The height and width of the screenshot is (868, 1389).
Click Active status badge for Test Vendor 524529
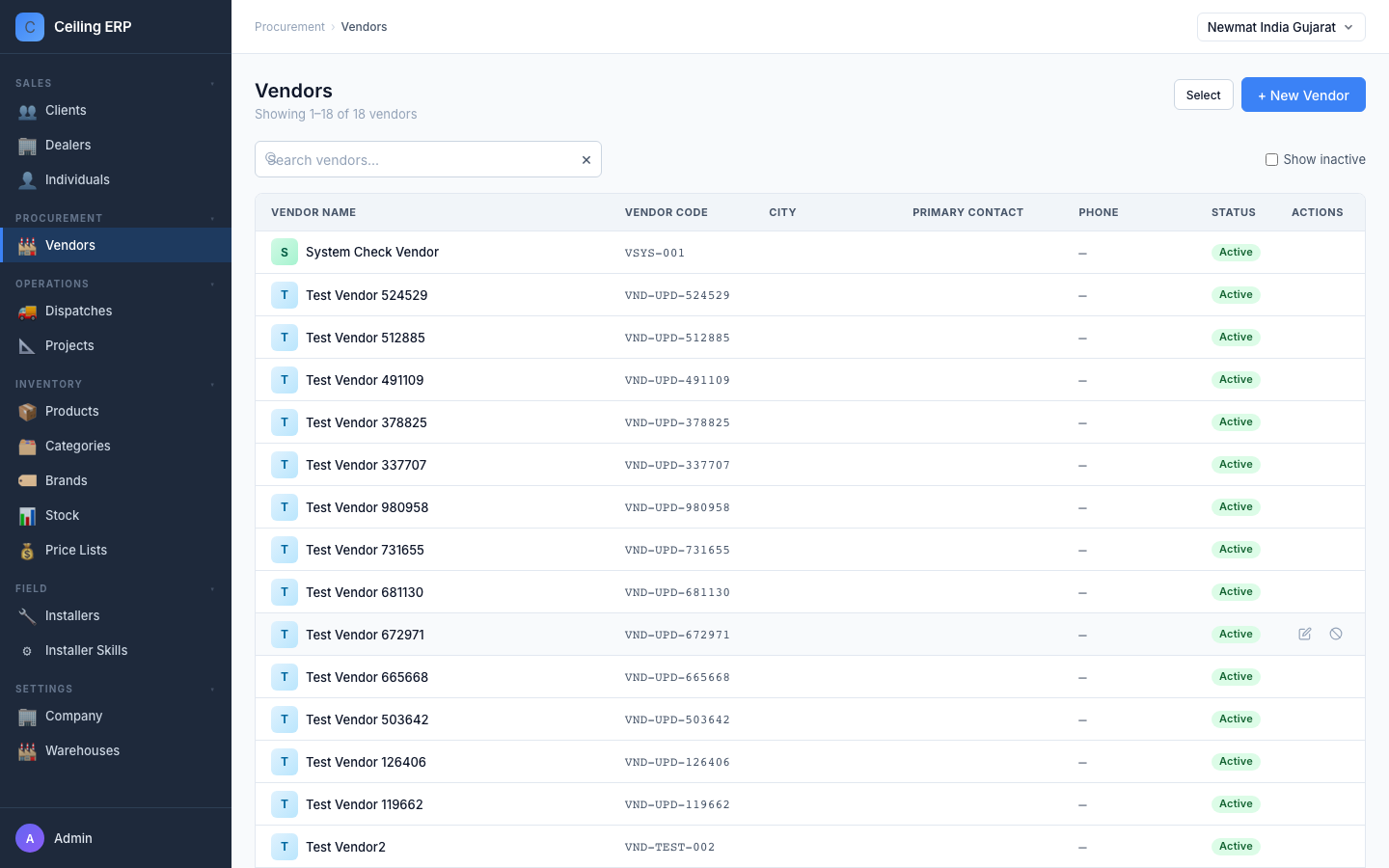[1236, 295]
